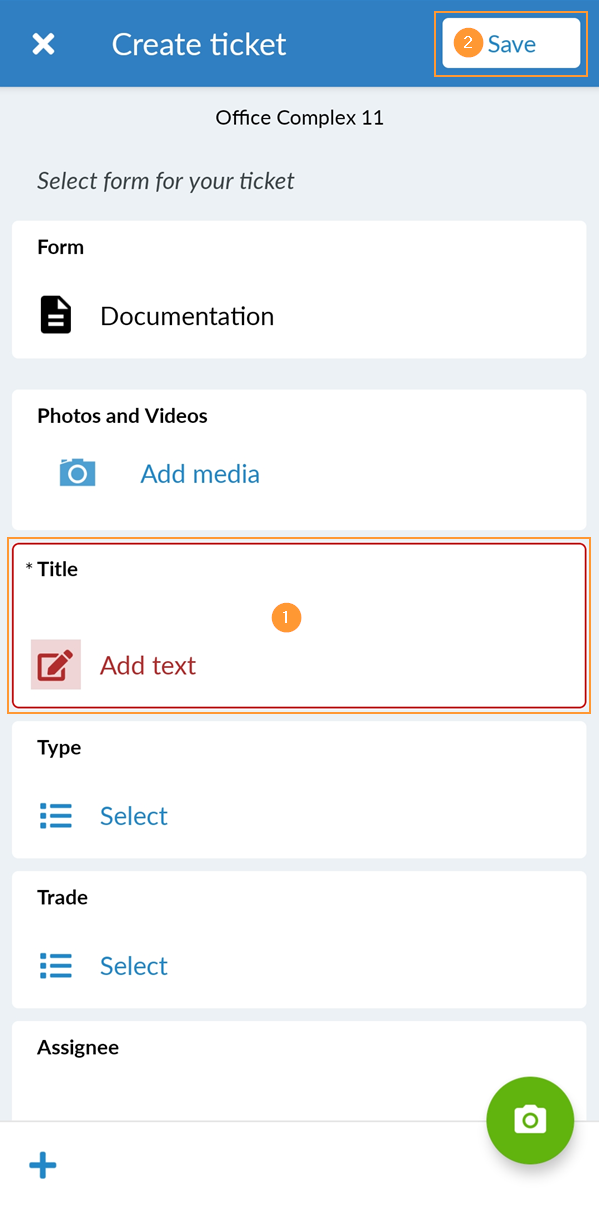The image size is (599, 1206).
Task: Open the Trade Select dropdown
Action: coord(134,966)
